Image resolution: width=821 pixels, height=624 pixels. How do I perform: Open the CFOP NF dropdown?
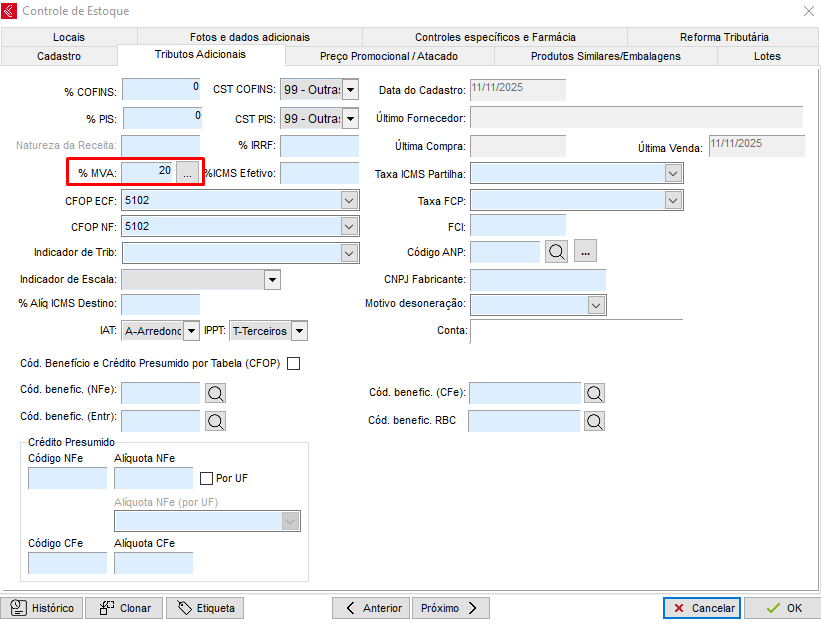(x=349, y=227)
